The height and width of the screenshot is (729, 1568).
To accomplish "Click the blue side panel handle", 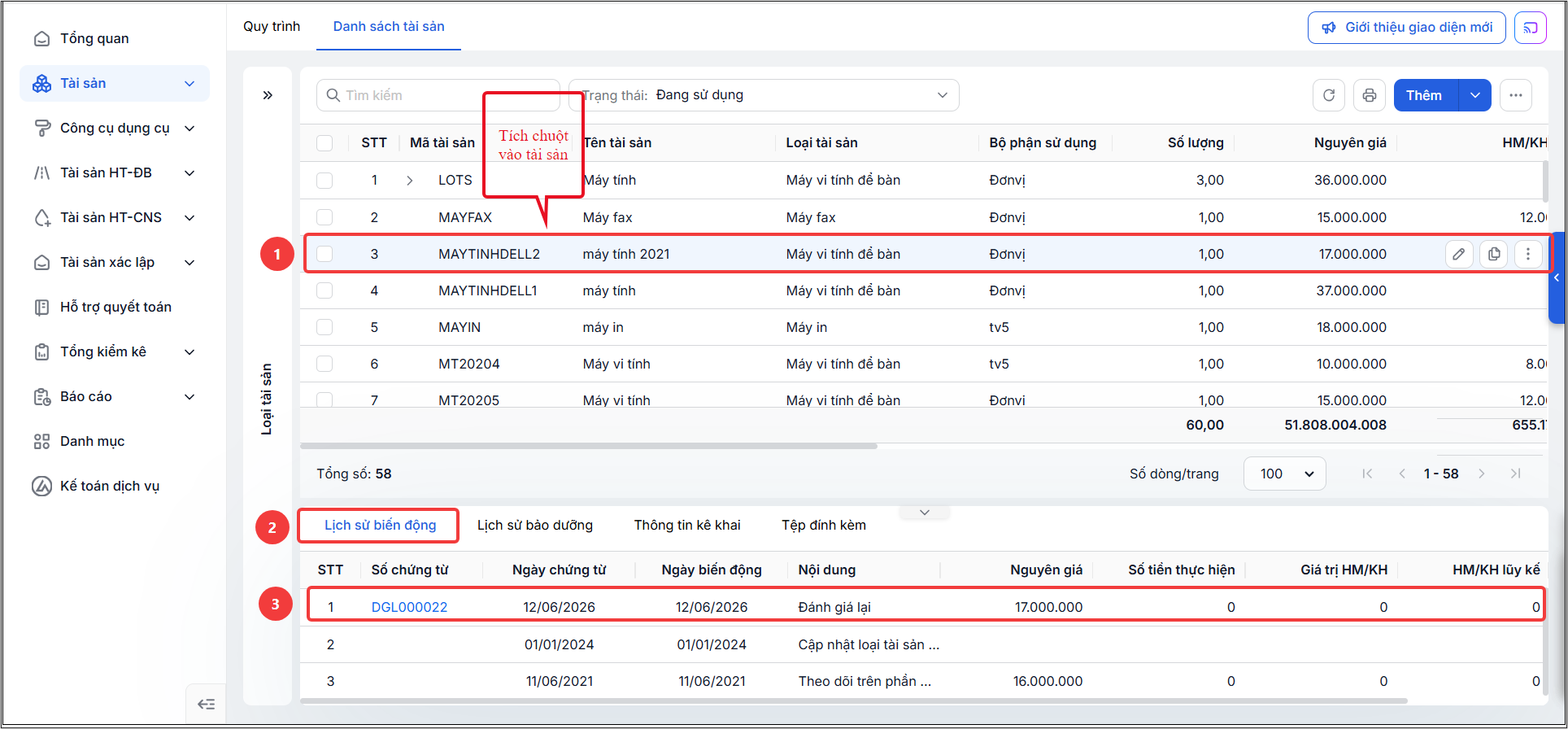I will (x=1557, y=278).
